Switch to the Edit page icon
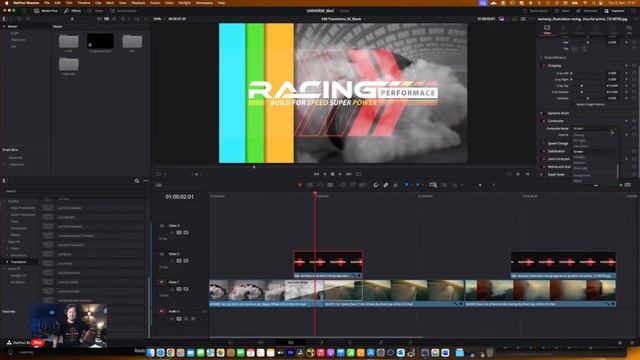Image resolution: width=640 pixels, height=360 pixels. 291,342
